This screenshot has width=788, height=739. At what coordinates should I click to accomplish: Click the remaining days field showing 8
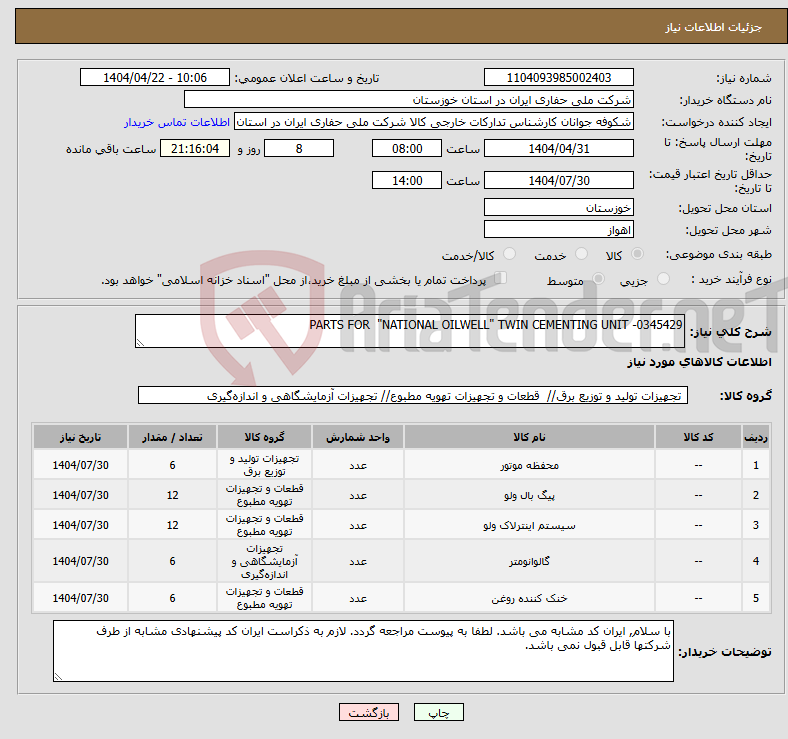click(x=299, y=148)
